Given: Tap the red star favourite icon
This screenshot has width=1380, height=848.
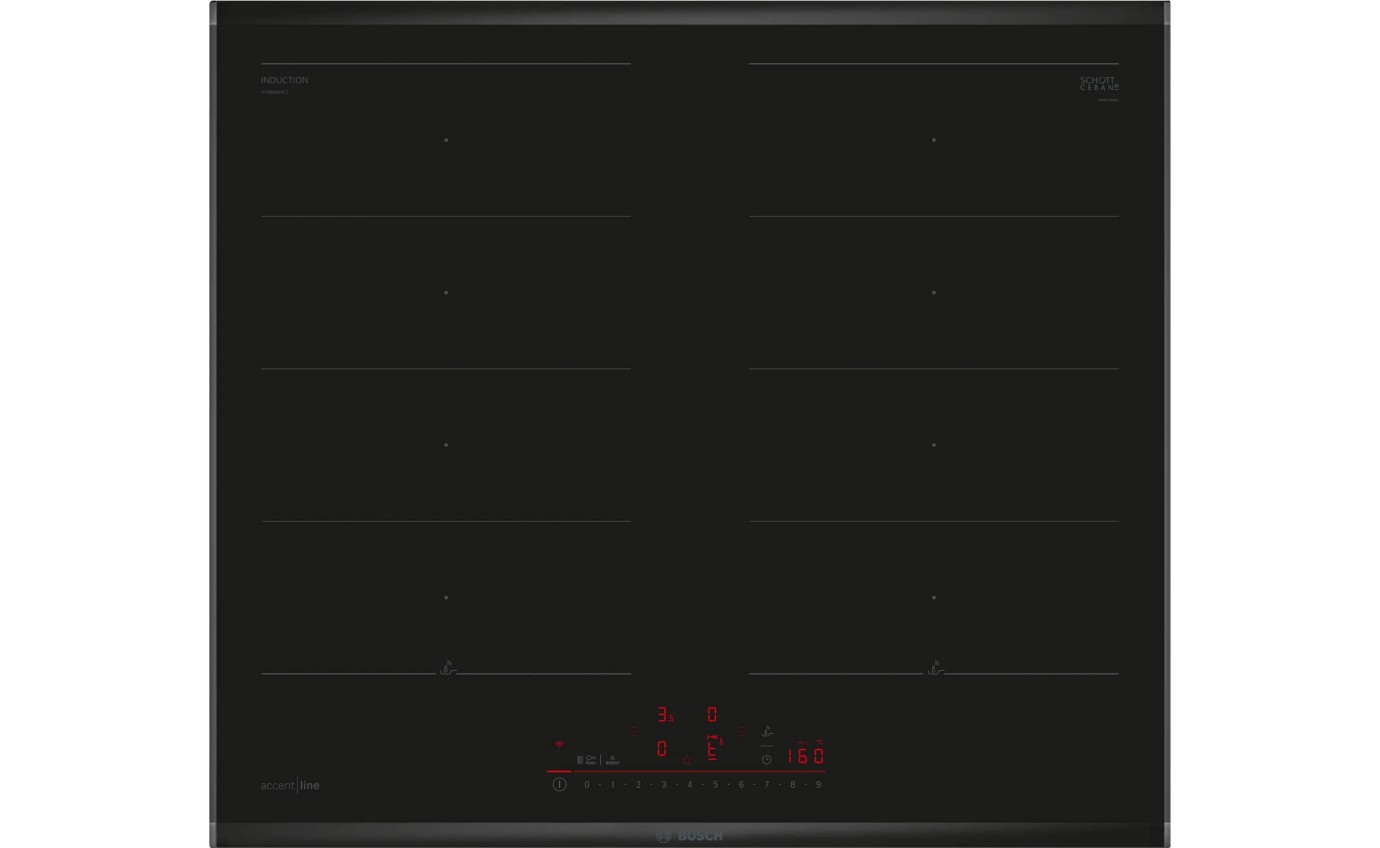Looking at the screenshot, I should [687, 760].
